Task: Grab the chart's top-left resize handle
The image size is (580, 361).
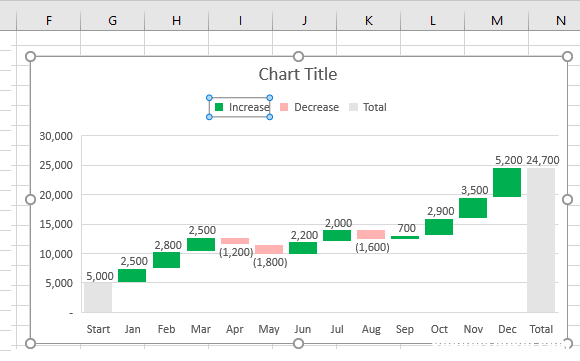Action: point(30,57)
